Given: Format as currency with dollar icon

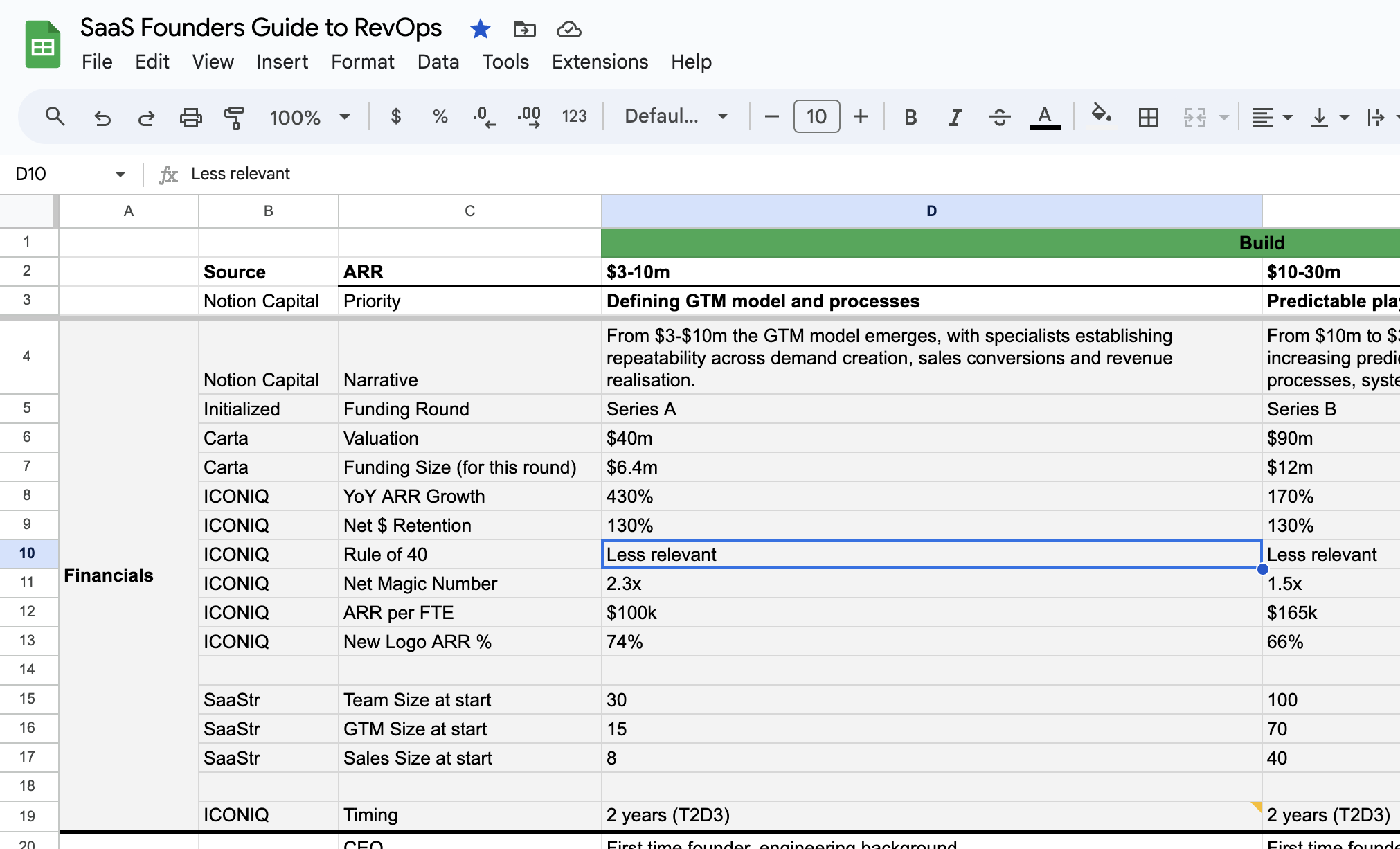Looking at the screenshot, I should (x=396, y=117).
